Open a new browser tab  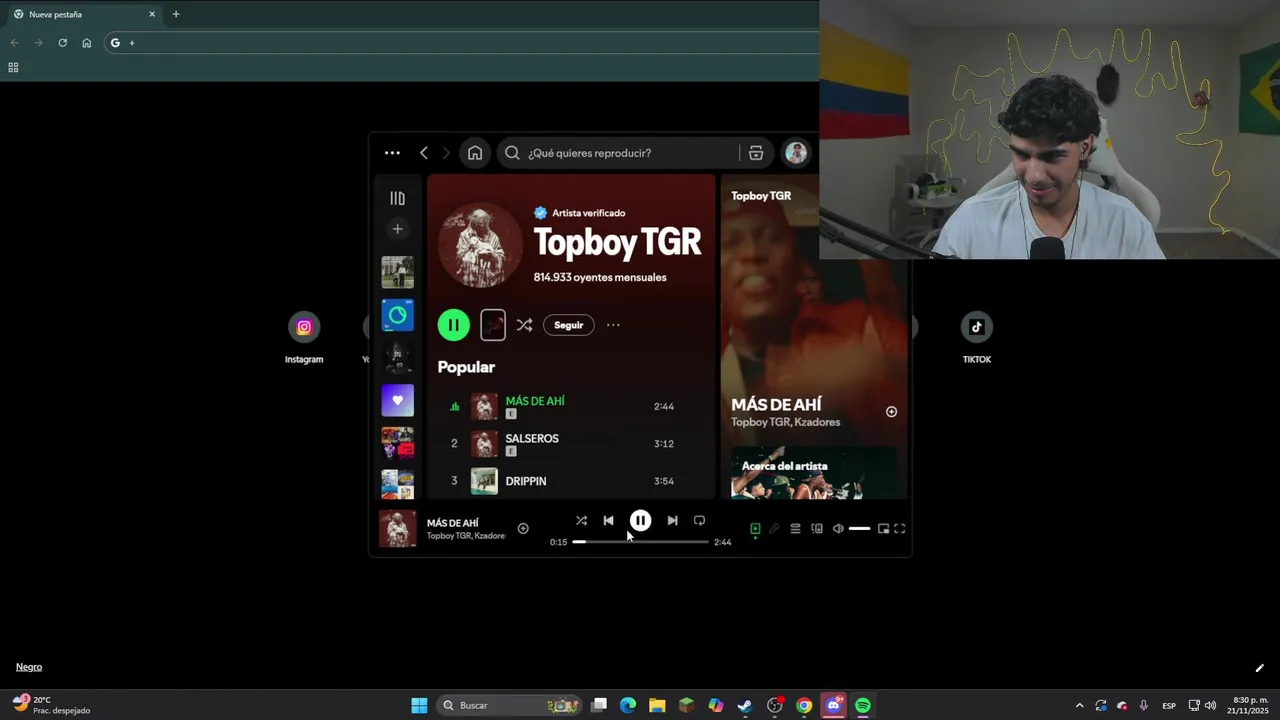(176, 14)
